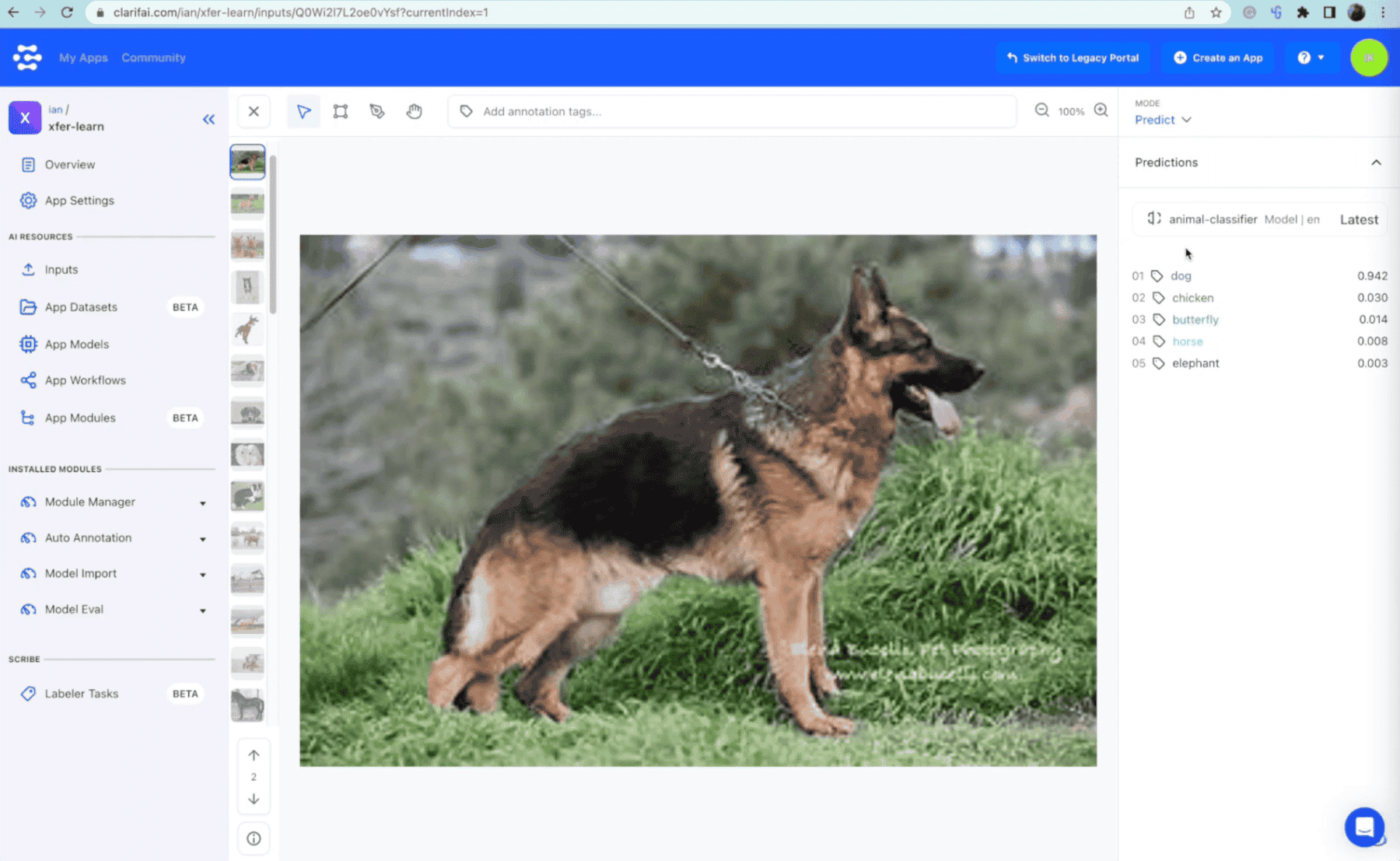1400x861 pixels.
Task: Expand the Module Manager section
Action: (x=202, y=502)
